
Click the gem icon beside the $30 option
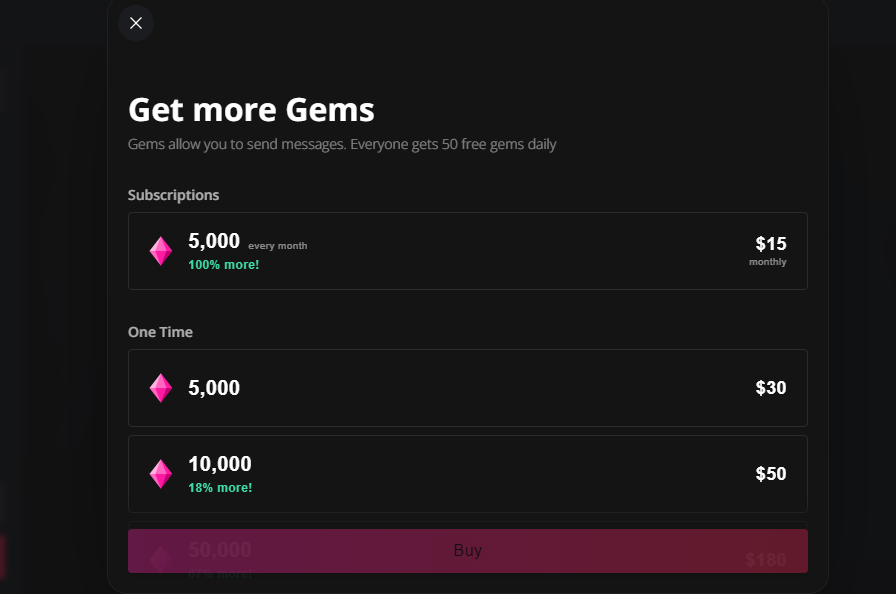point(161,388)
